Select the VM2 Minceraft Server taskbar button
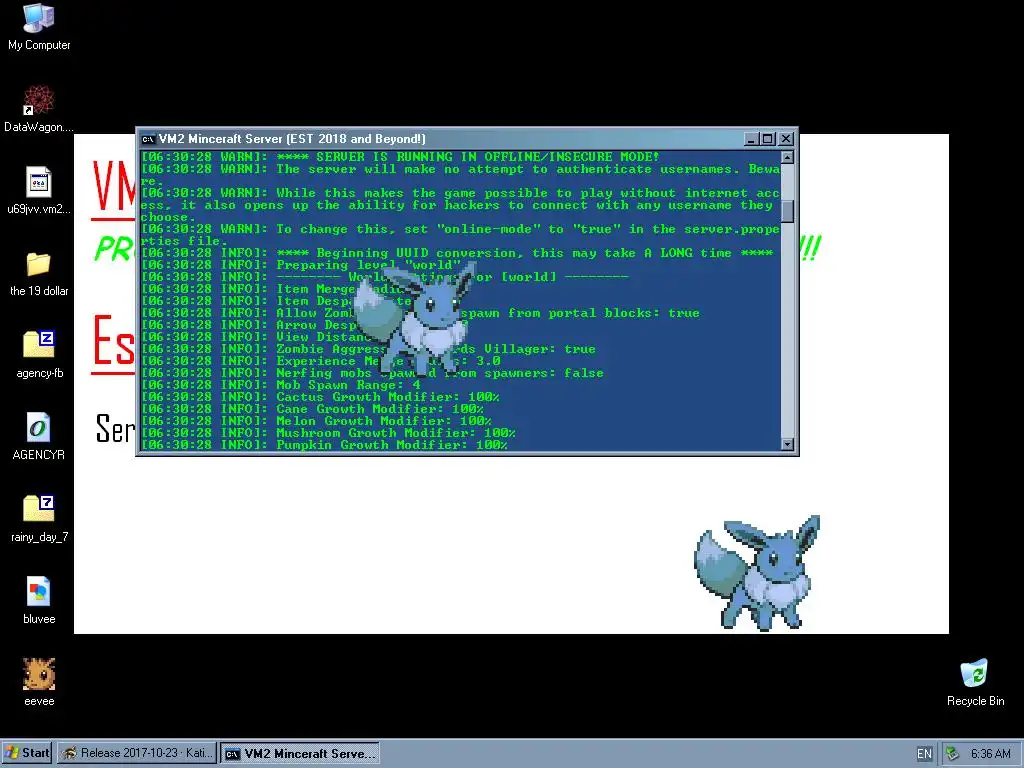 coord(300,753)
